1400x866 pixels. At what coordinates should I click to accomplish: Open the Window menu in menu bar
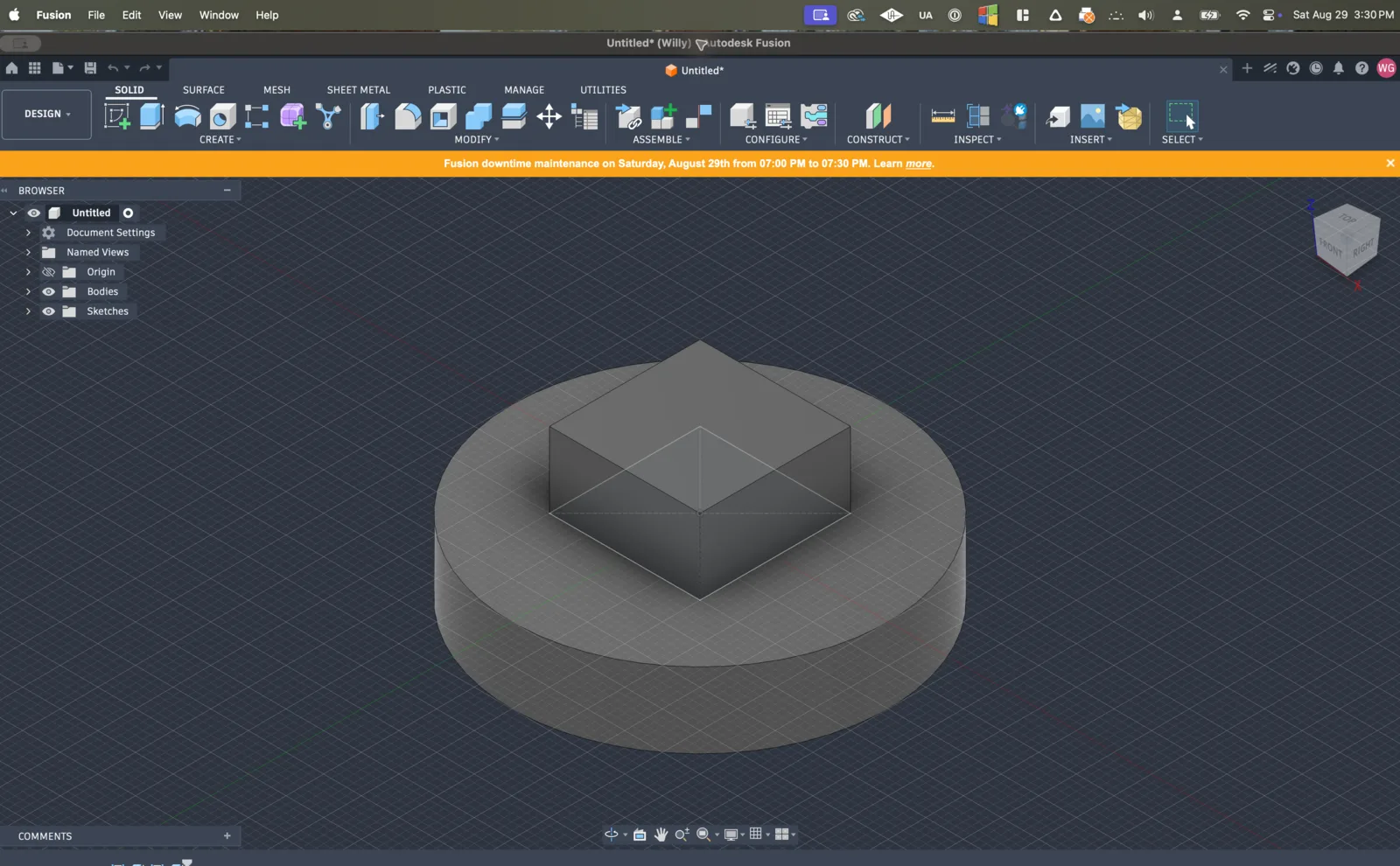tap(219, 15)
